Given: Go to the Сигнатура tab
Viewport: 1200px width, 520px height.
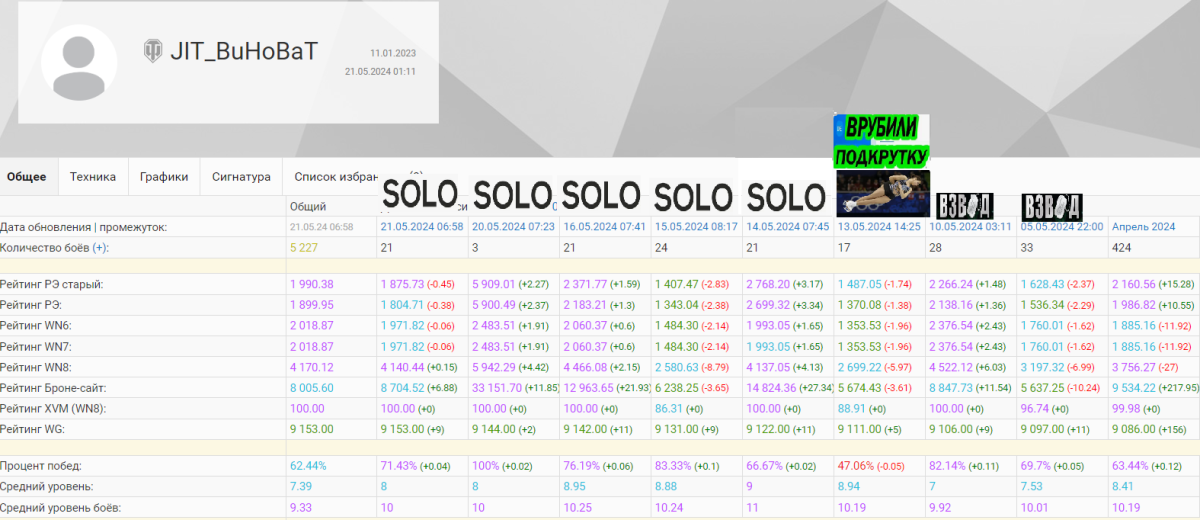Looking at the screenshot, I should (241, 177).
